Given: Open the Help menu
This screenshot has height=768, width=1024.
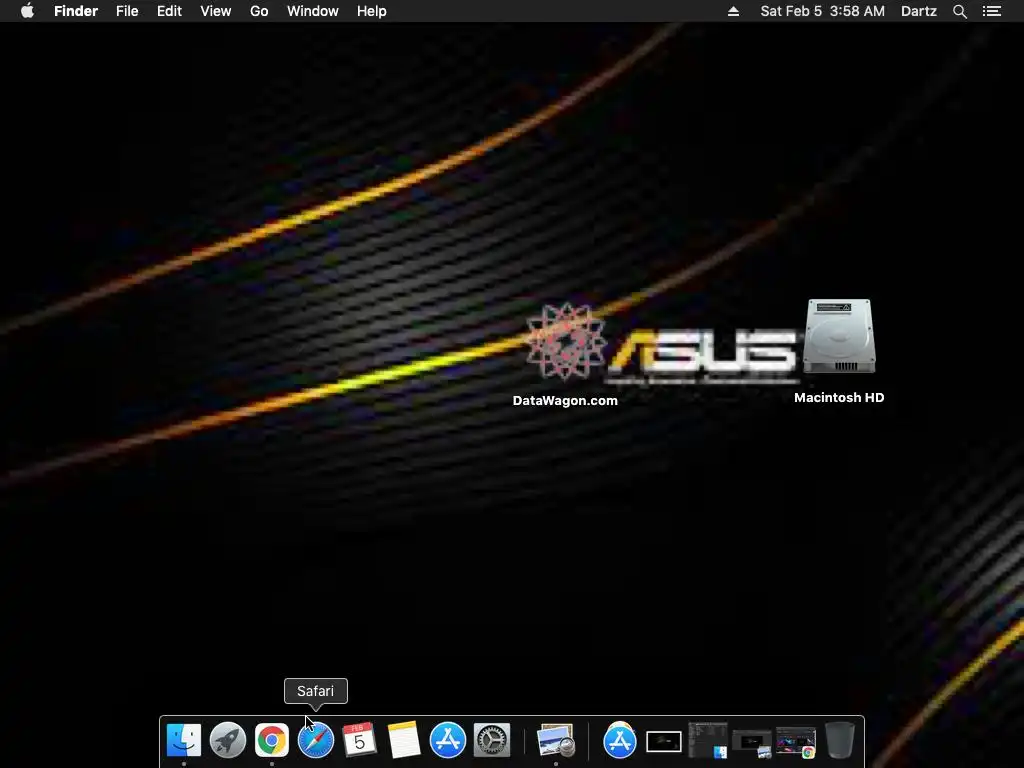Looking at the screenshot, I should pos(372,11).
